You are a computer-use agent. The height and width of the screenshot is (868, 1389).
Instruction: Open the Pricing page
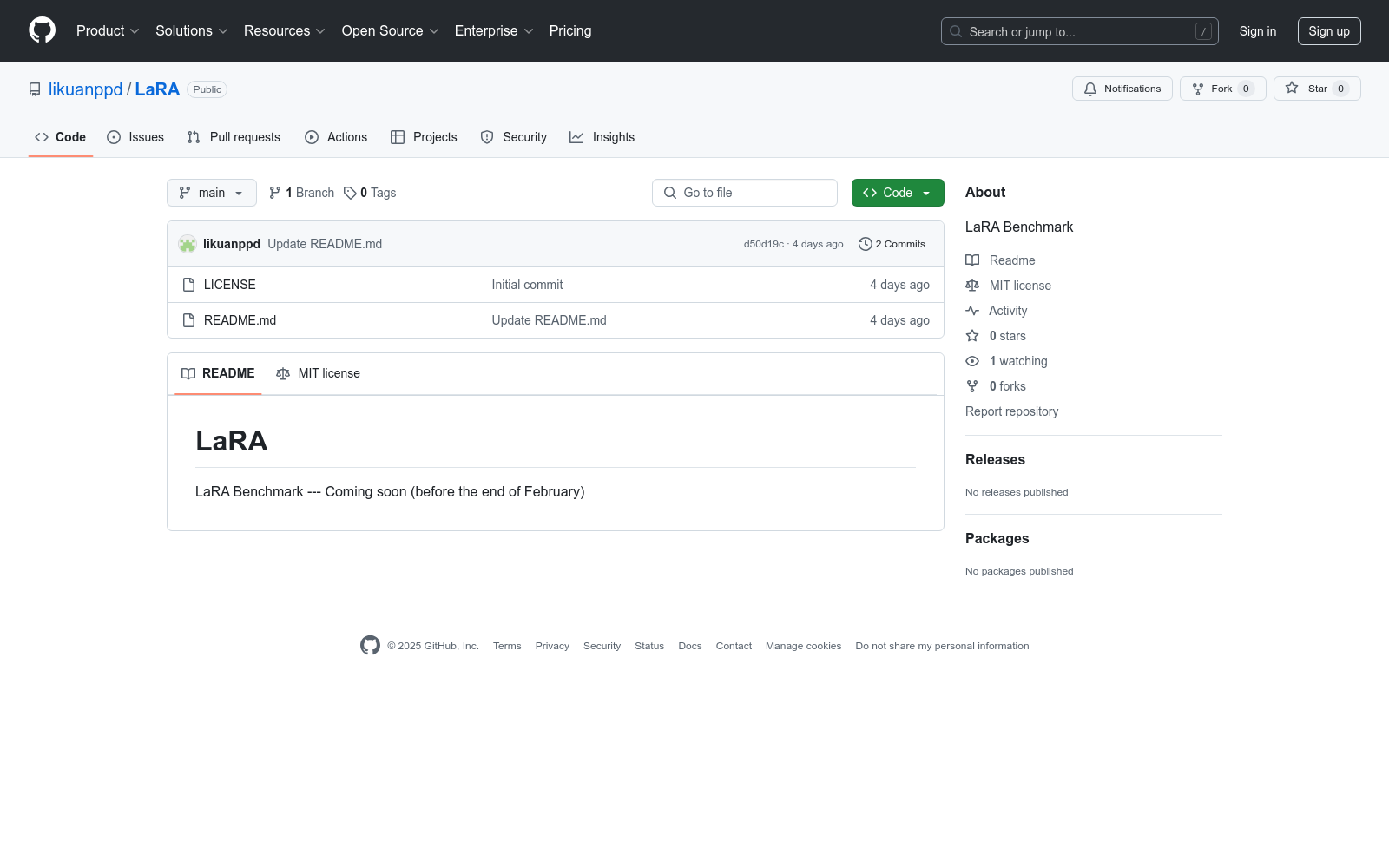(x=570, y=31)
